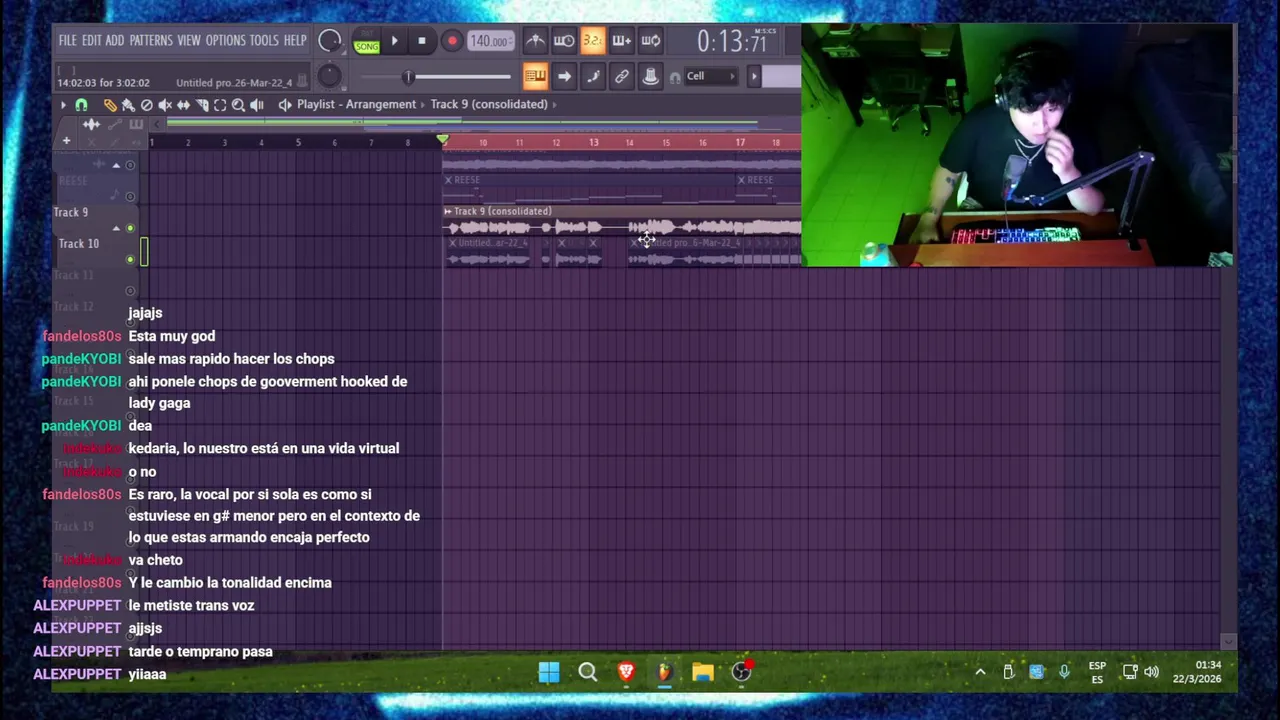
Task: Toggle the mute LED of the REESE track
Action: coord(130,196)
